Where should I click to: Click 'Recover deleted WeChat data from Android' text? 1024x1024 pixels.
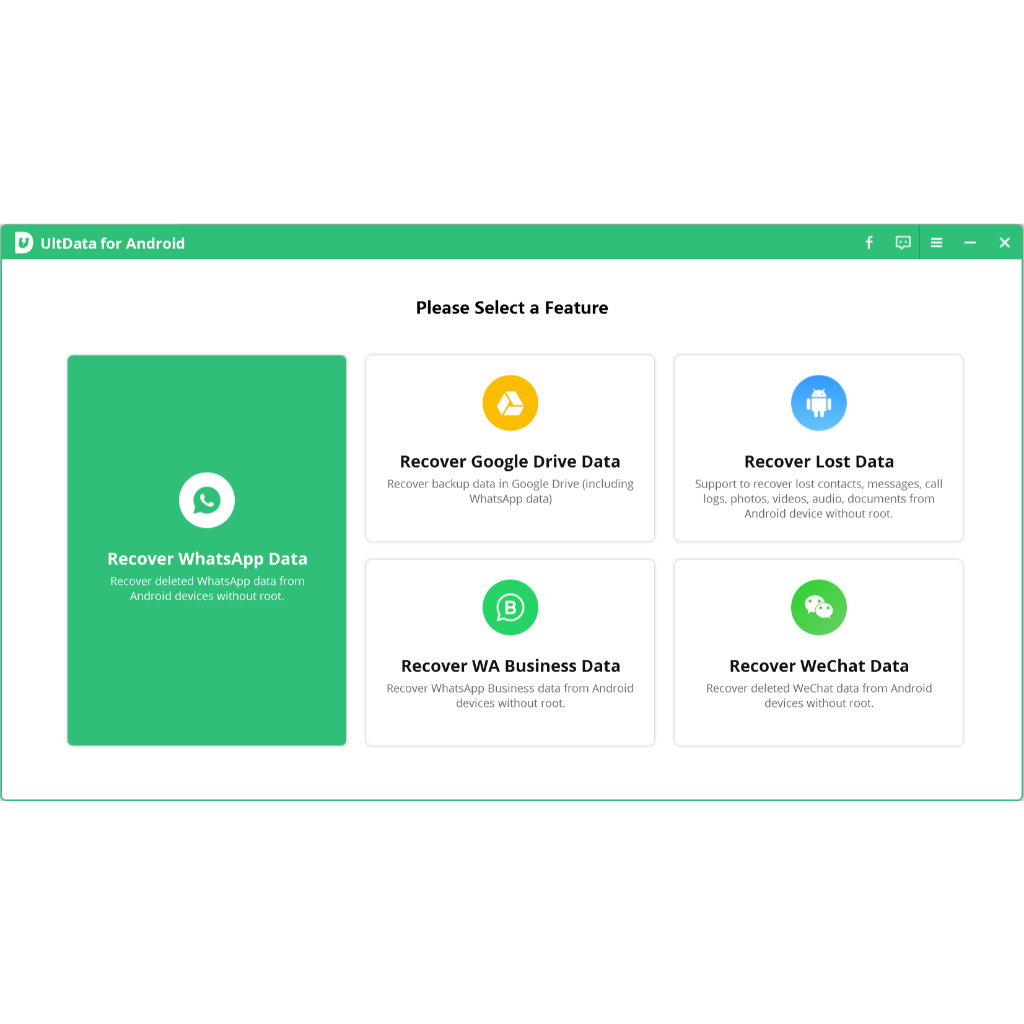[x=819, y=688]
